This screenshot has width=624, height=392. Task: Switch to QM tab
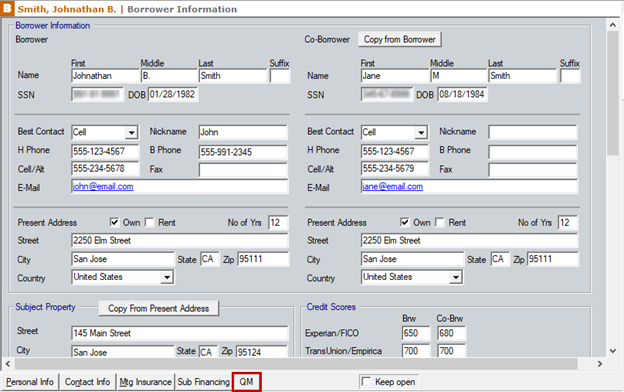pos(246,382)
